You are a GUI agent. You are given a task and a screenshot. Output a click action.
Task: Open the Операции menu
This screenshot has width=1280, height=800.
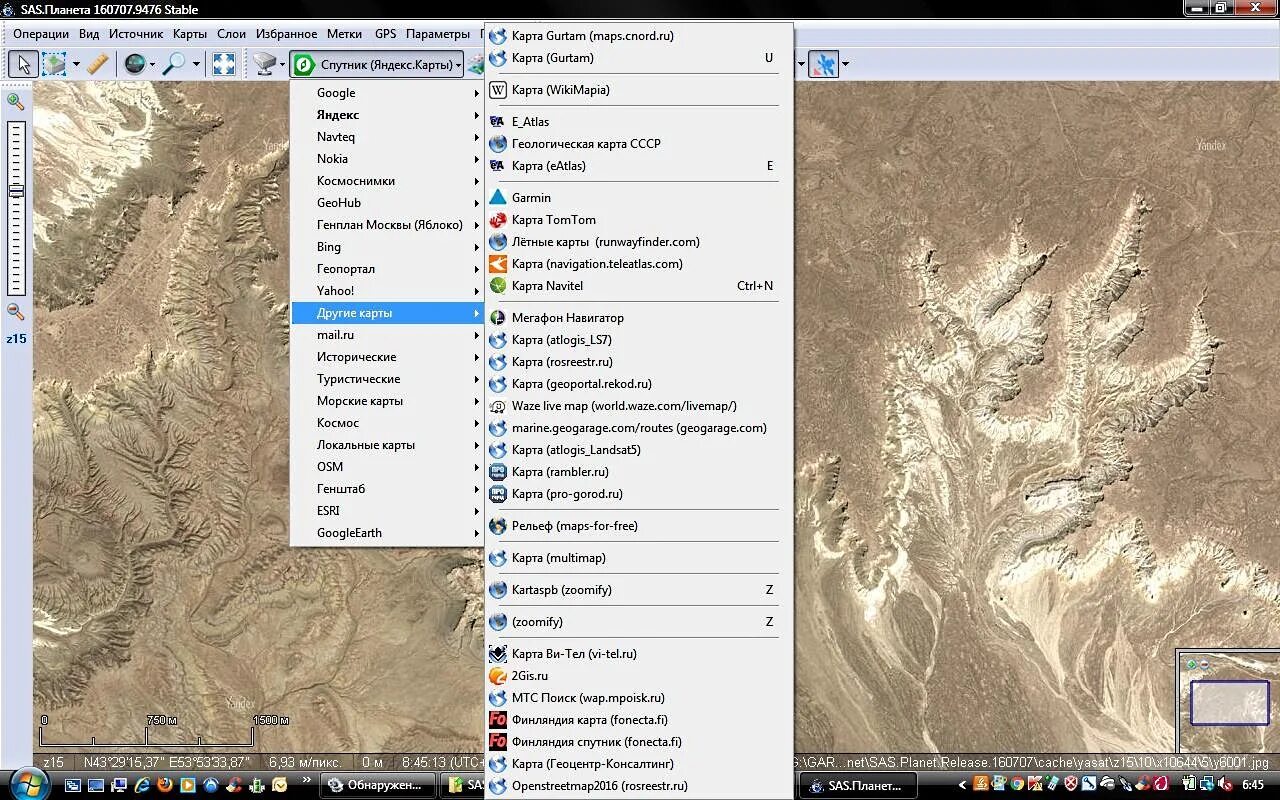41,34
